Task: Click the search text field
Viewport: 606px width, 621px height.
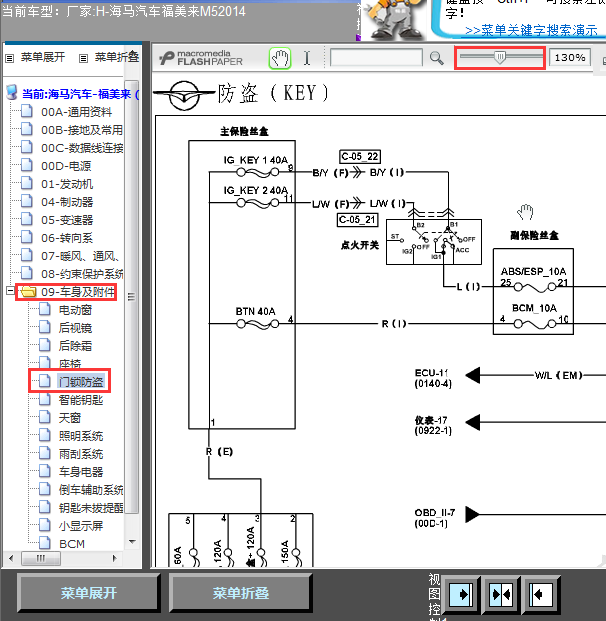Action: [376, 58]
